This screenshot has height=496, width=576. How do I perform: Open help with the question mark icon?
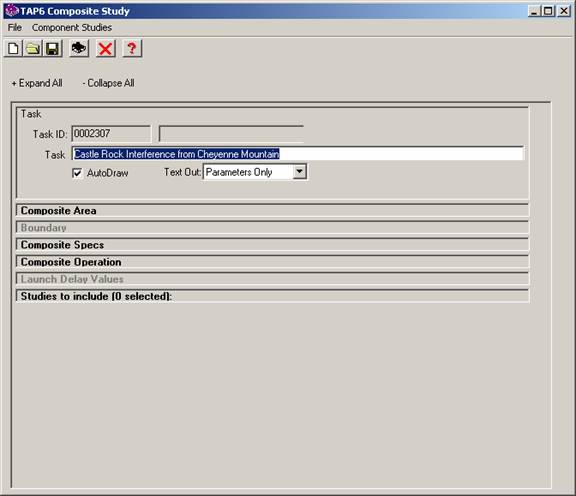132,48
